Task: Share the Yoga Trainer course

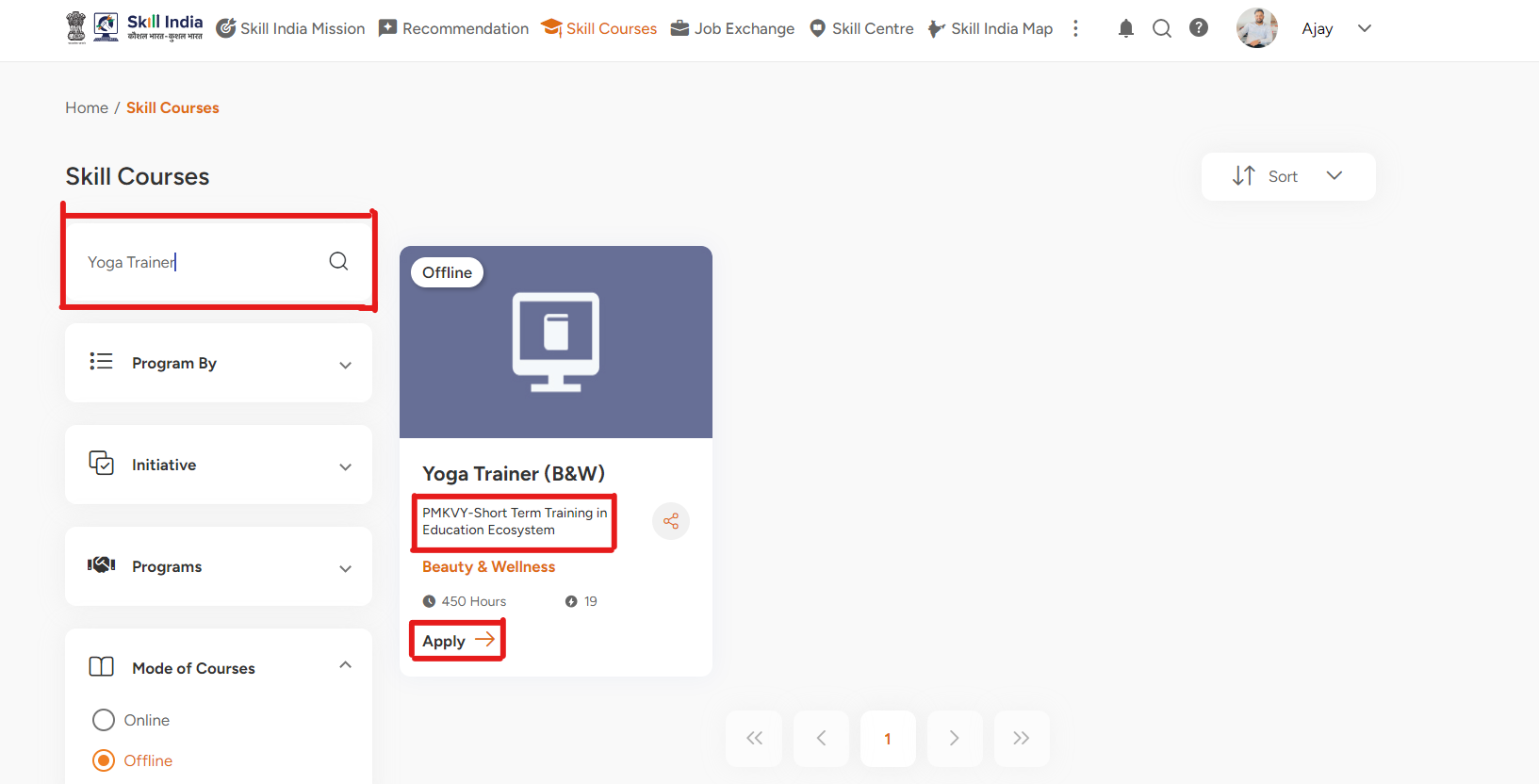Action: 671,521
